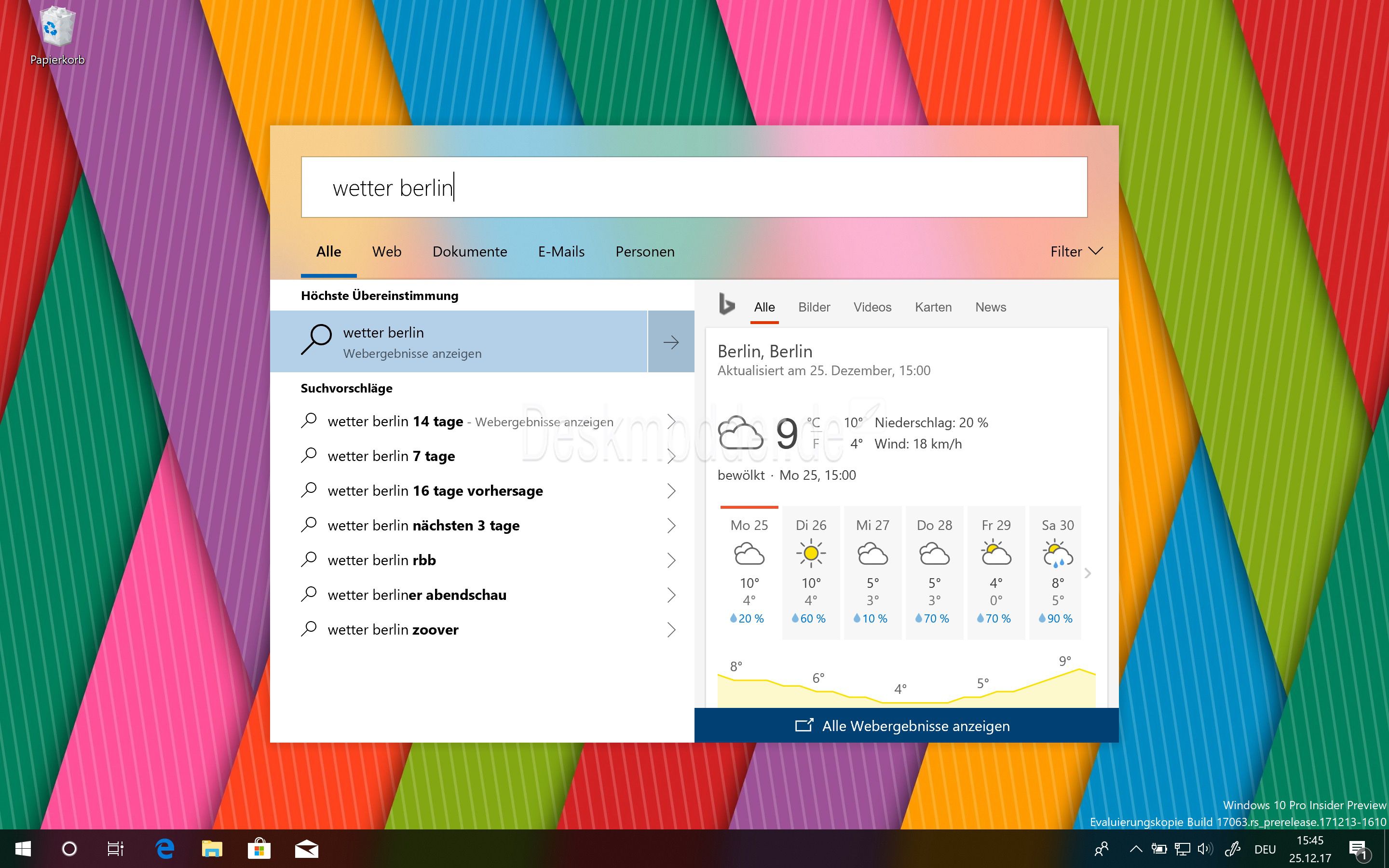Show more forecast days with right arrow
Image resolution: width=1389 pixels, height=868 pixels.
(x=1088, y=573)
